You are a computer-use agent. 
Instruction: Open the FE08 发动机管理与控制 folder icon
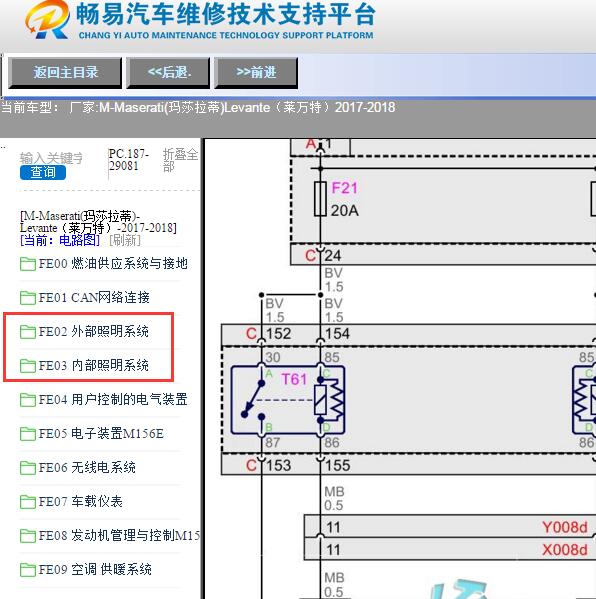tap(28, 536)
